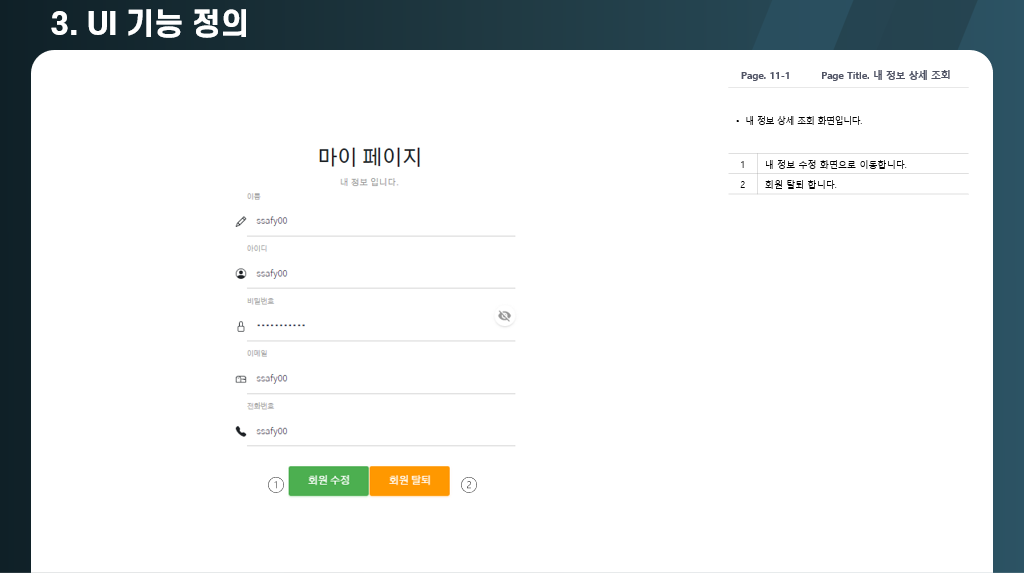Click the 아이디 input field
This screenshot has height=573, width=1024.
381,274
